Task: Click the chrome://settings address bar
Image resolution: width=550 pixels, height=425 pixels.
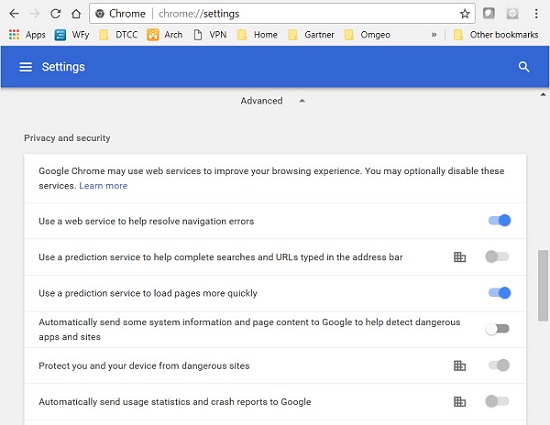Action: (282, 14)
